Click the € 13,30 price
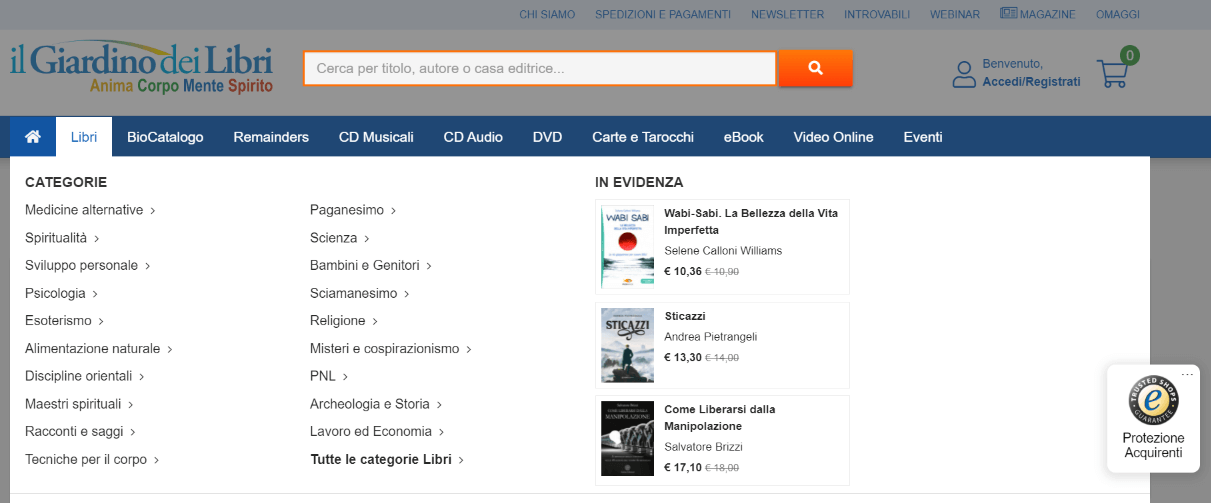Image resolution: width=1211 pixels, height=503 pixels. tap(683, 357)
